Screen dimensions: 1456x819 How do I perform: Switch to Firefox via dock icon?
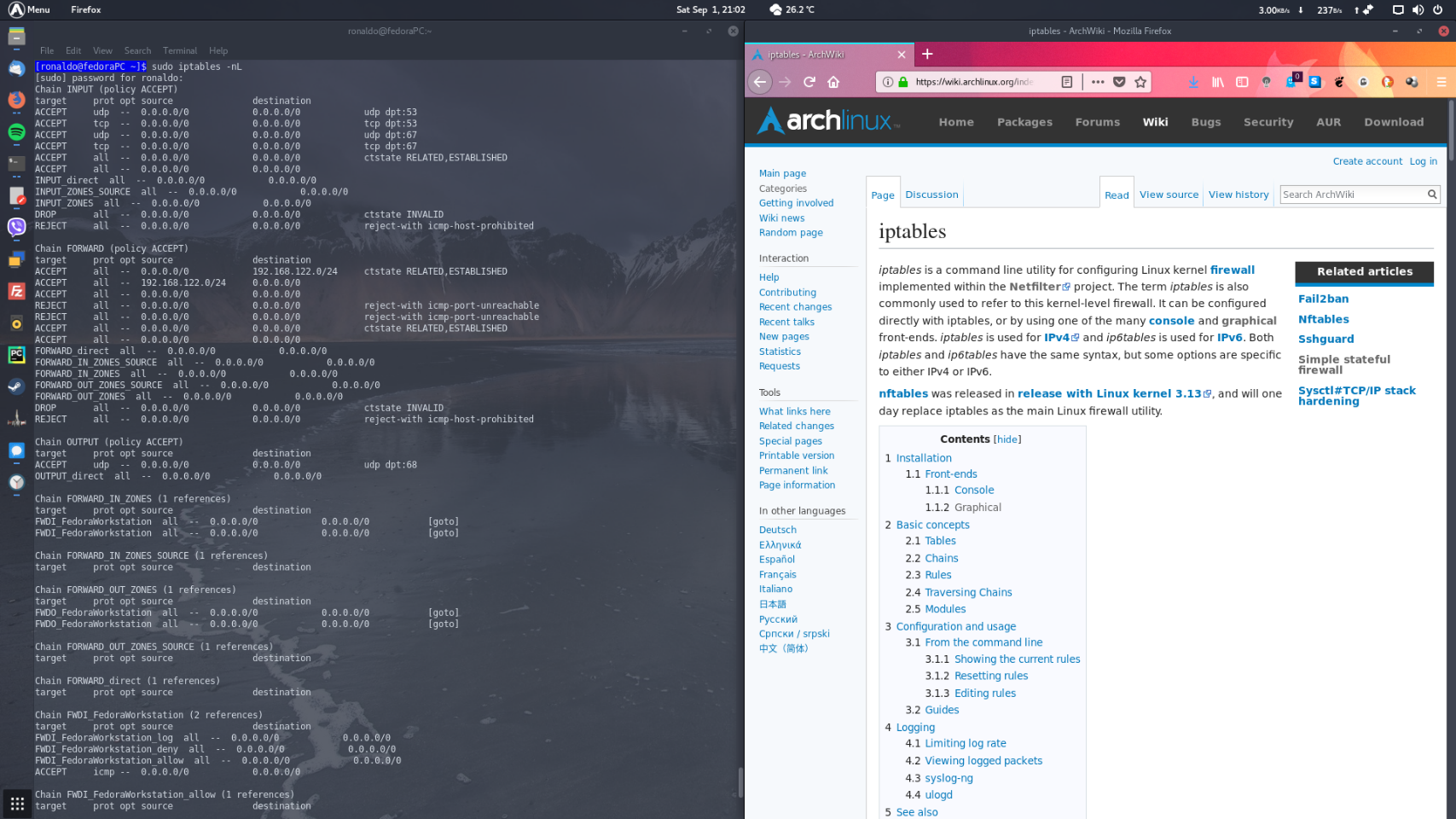(16, 100)
